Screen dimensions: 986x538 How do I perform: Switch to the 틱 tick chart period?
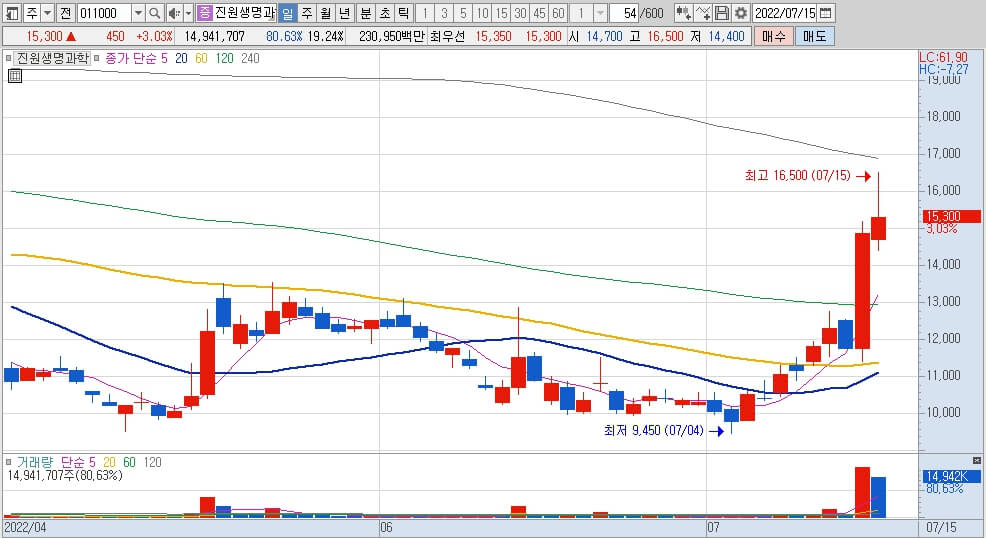404,13
